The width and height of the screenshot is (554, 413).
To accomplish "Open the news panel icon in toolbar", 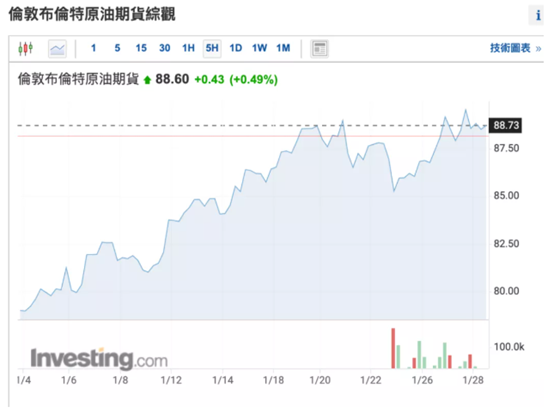I will click(x=319, y=48).
